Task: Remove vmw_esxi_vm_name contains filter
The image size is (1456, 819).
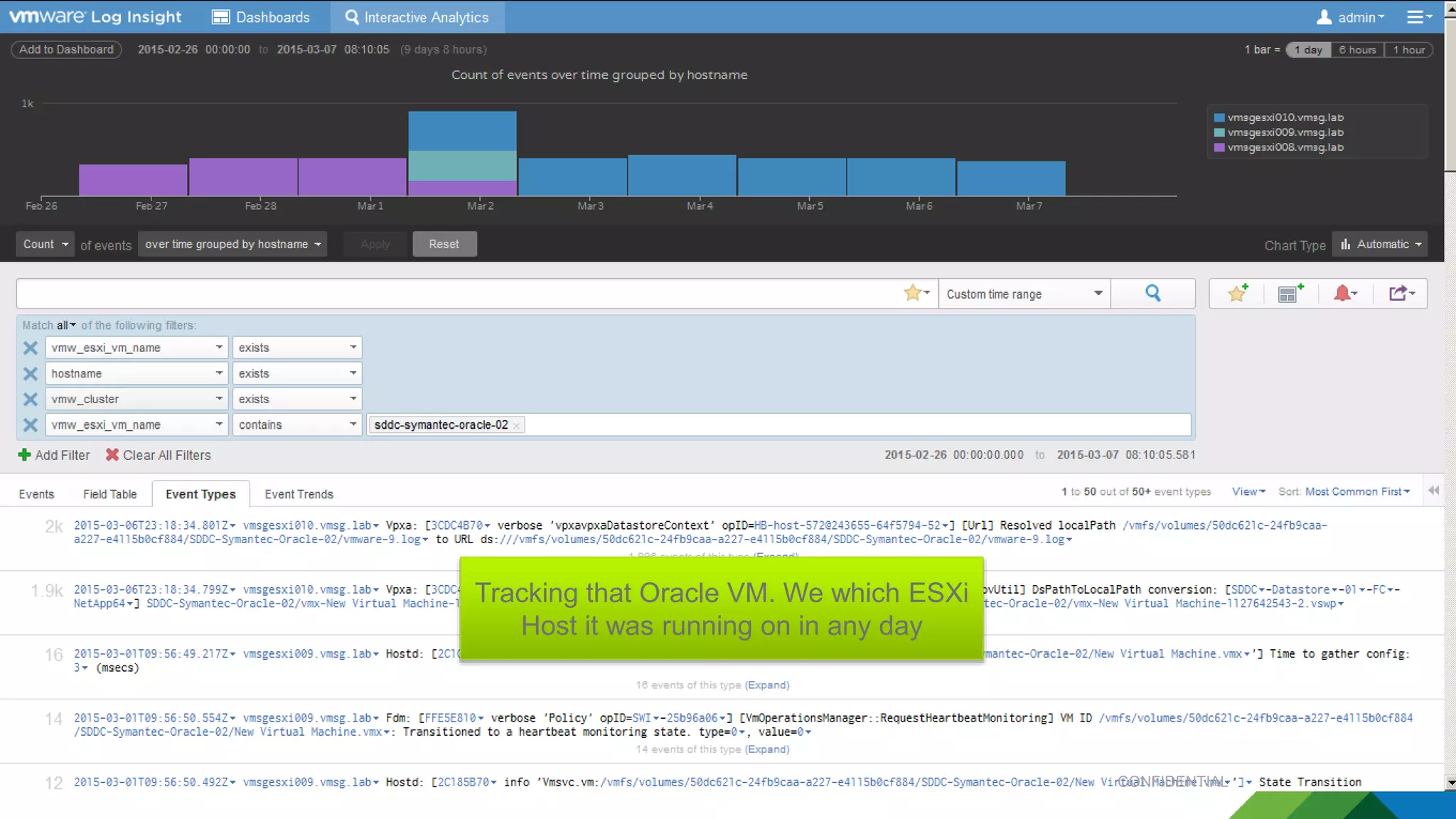Action: point(30,424)
